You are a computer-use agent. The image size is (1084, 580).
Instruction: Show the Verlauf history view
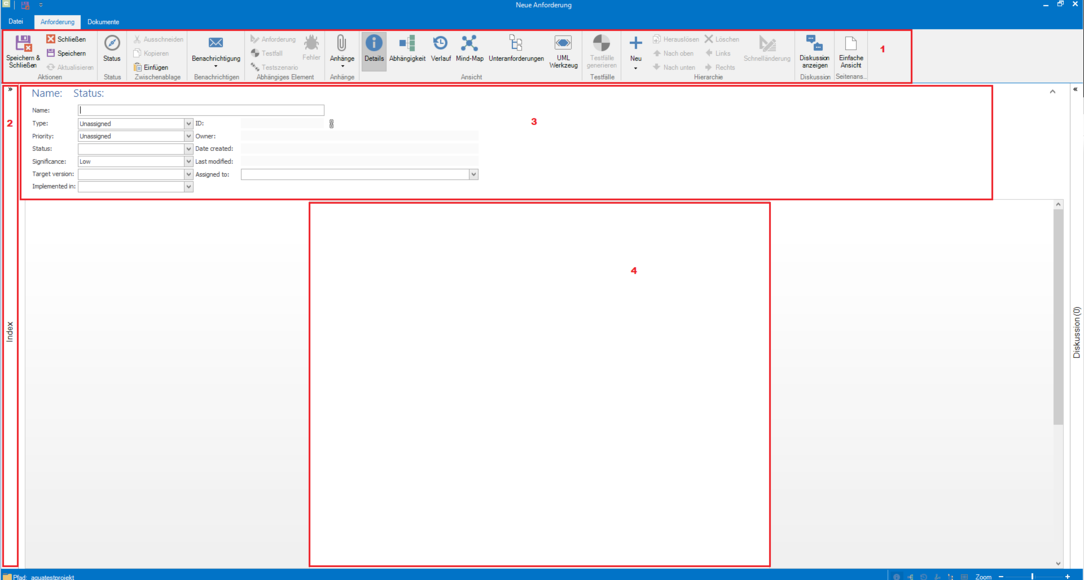point(440,44)
